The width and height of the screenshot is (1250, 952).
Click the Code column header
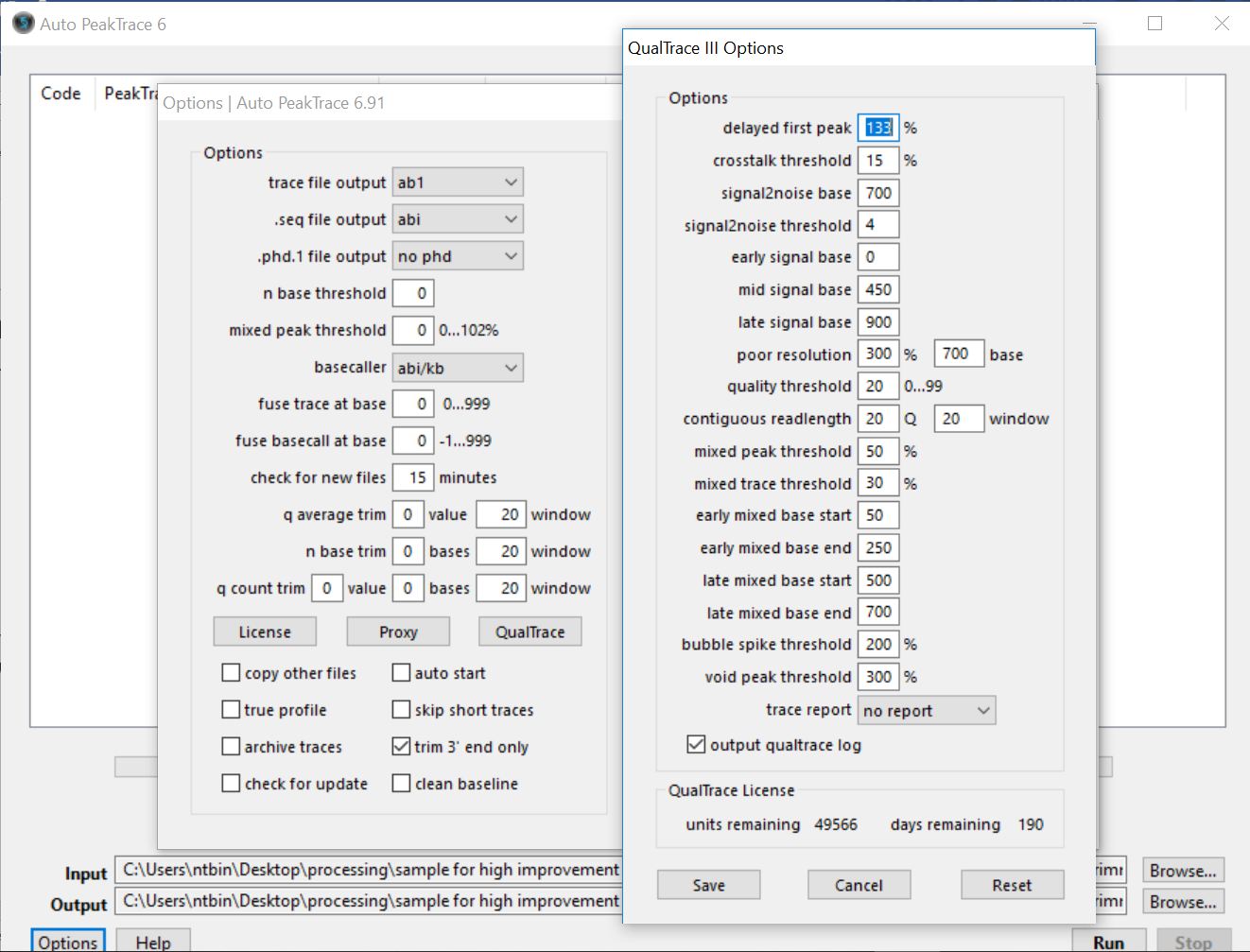61,94
